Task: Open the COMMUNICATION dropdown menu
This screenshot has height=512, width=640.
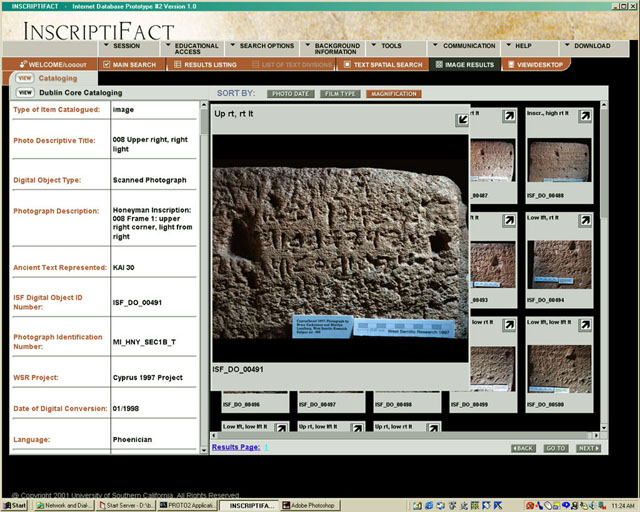Action: point(464,46)
